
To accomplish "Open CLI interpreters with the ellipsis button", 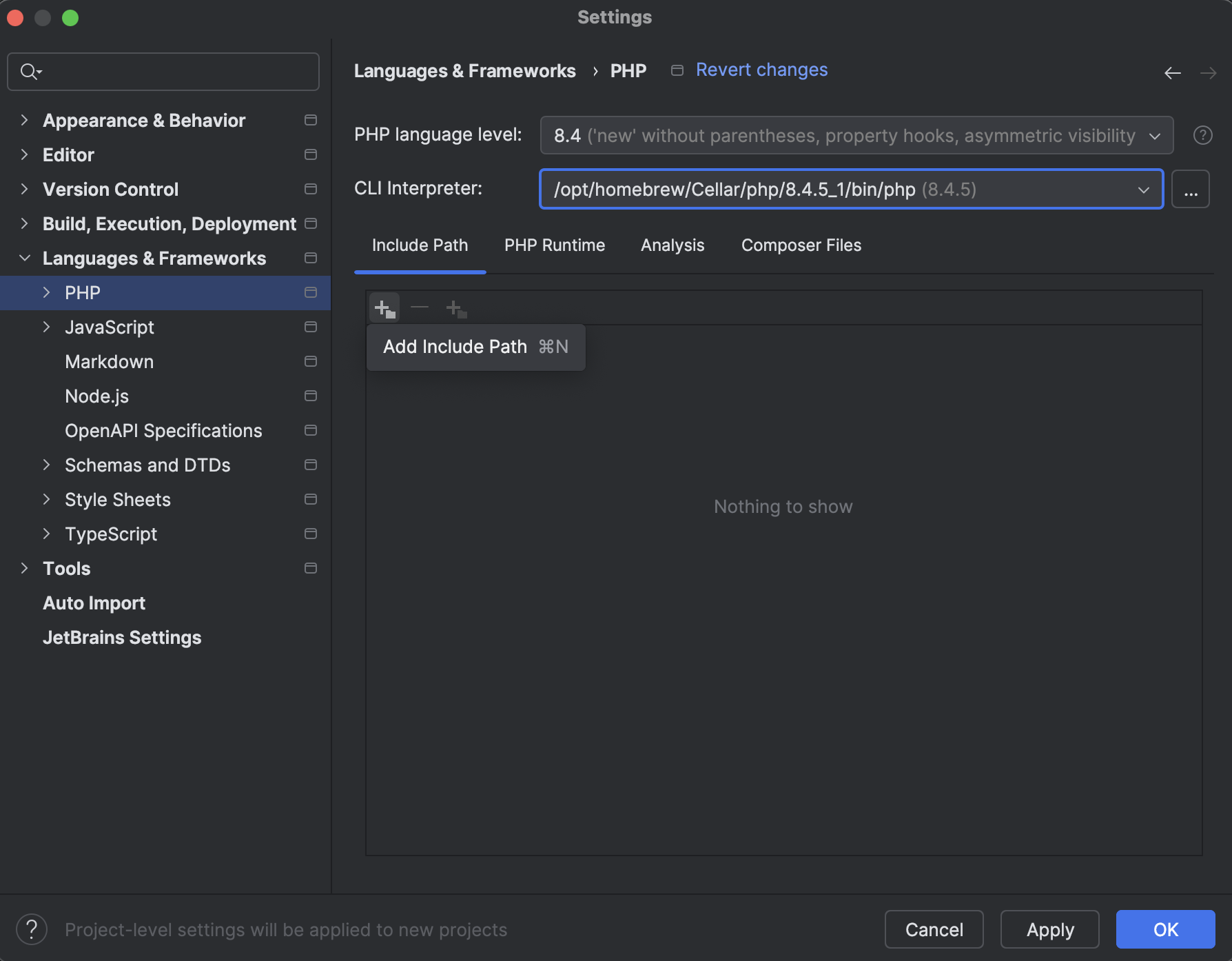I will pyautogui.click(x=1190, y=189).
